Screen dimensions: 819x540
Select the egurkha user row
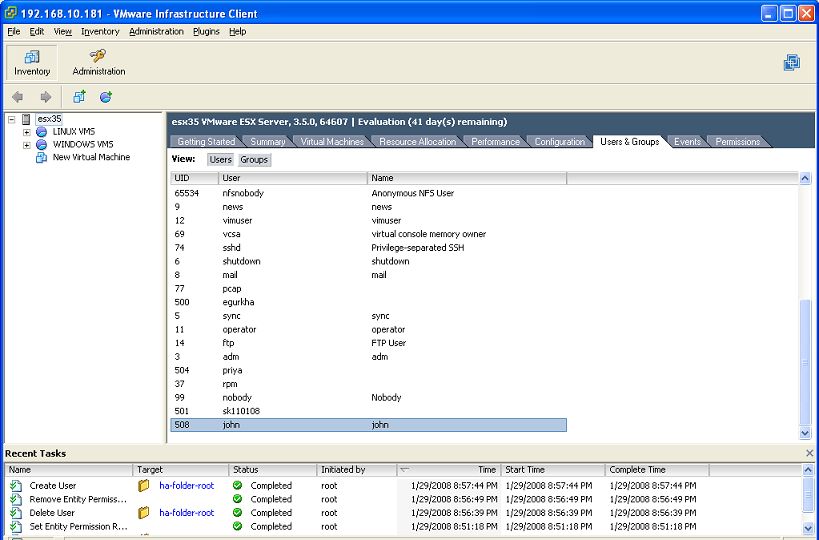(x=369, y=302)
